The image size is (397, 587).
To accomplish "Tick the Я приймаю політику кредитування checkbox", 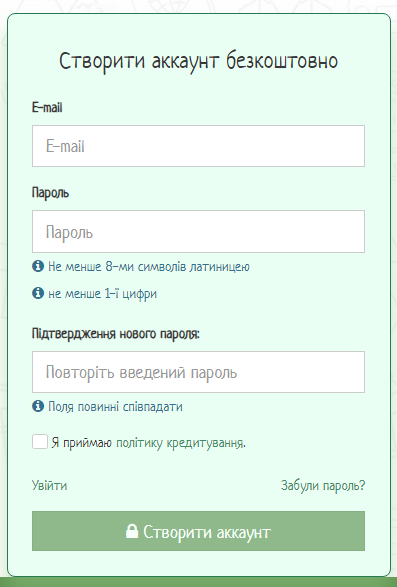I will 40,441.
